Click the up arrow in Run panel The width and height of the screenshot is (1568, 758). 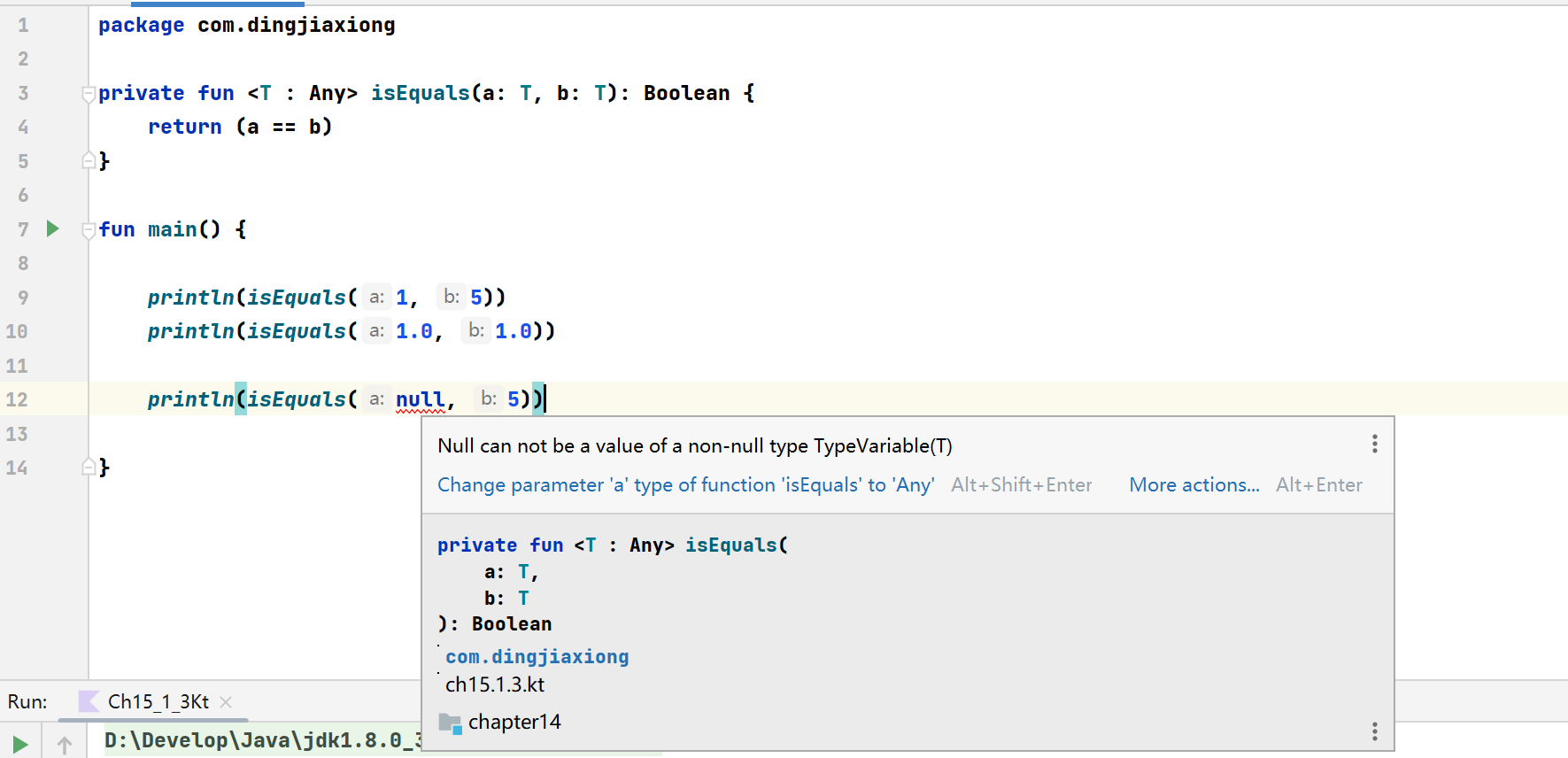point(65,746)
